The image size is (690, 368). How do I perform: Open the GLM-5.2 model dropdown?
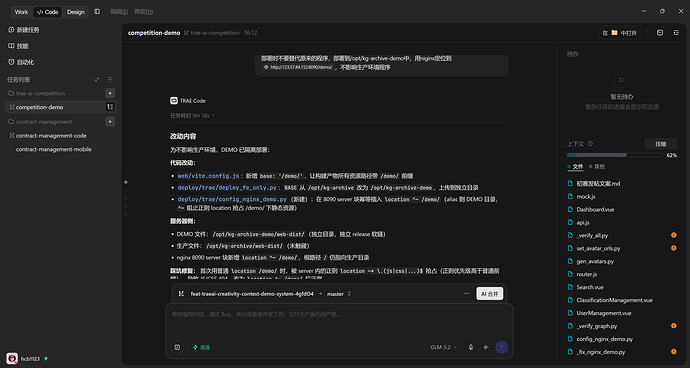click(444, 347)
